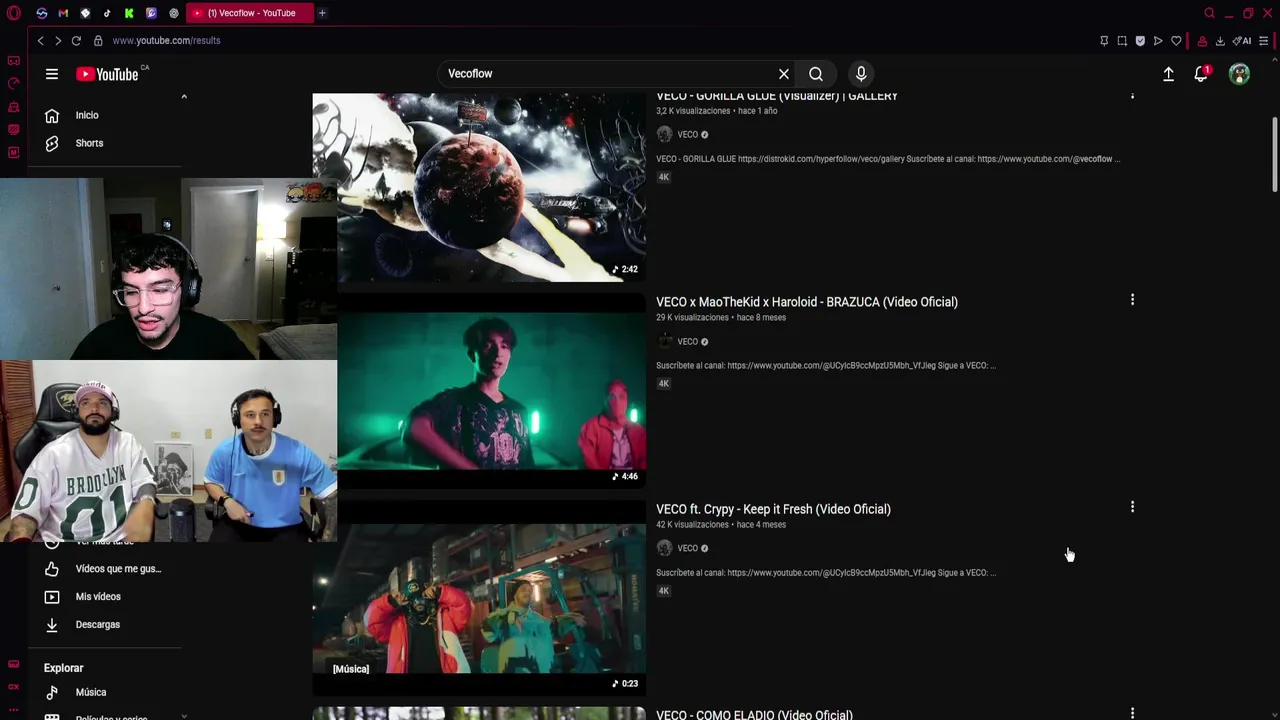Switch to the Vecoflow - YouTube tab
The height and width of the screenshot is (720, 1280).
pyautogui.click(x=250, y=13)
